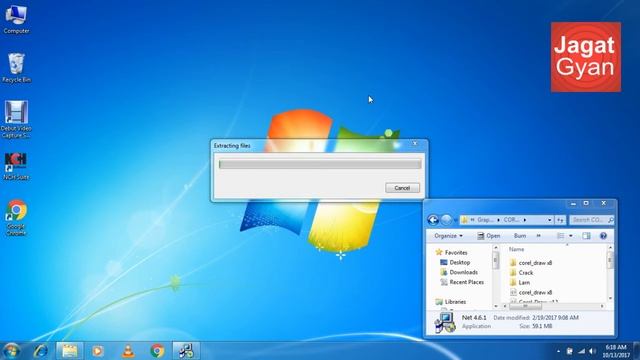Select the corel_draw x8 folder
640x360 pixels.
pyautogui.click(x=531, y=263)
